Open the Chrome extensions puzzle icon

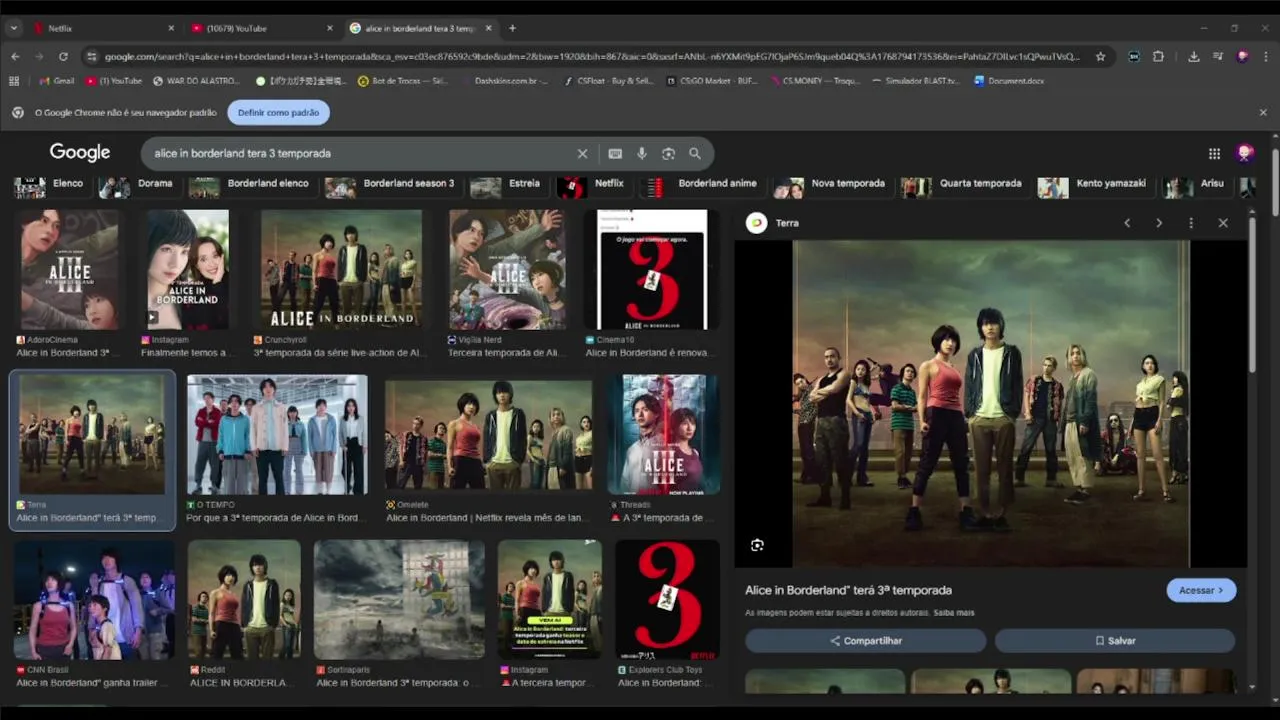coord(1158,57)
